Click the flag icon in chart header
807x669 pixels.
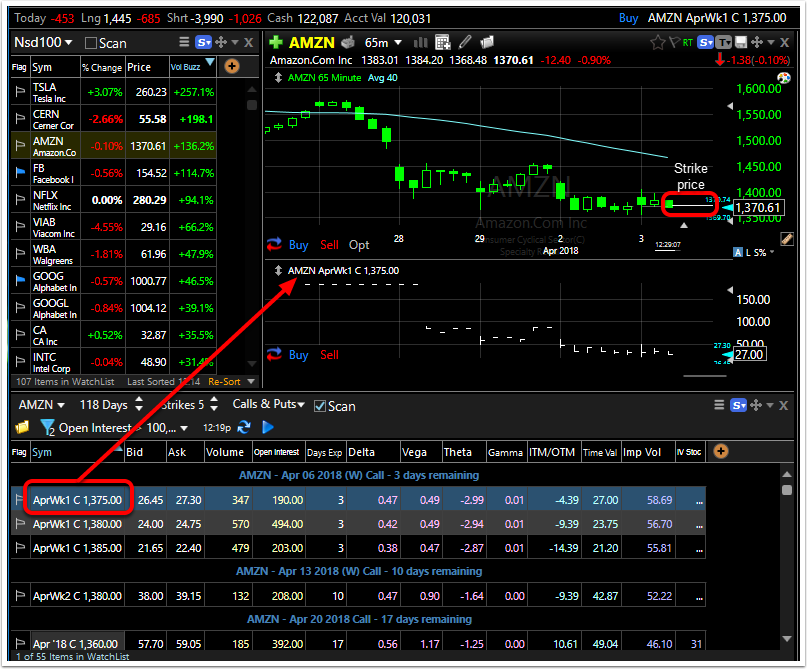tap(674, 43)
